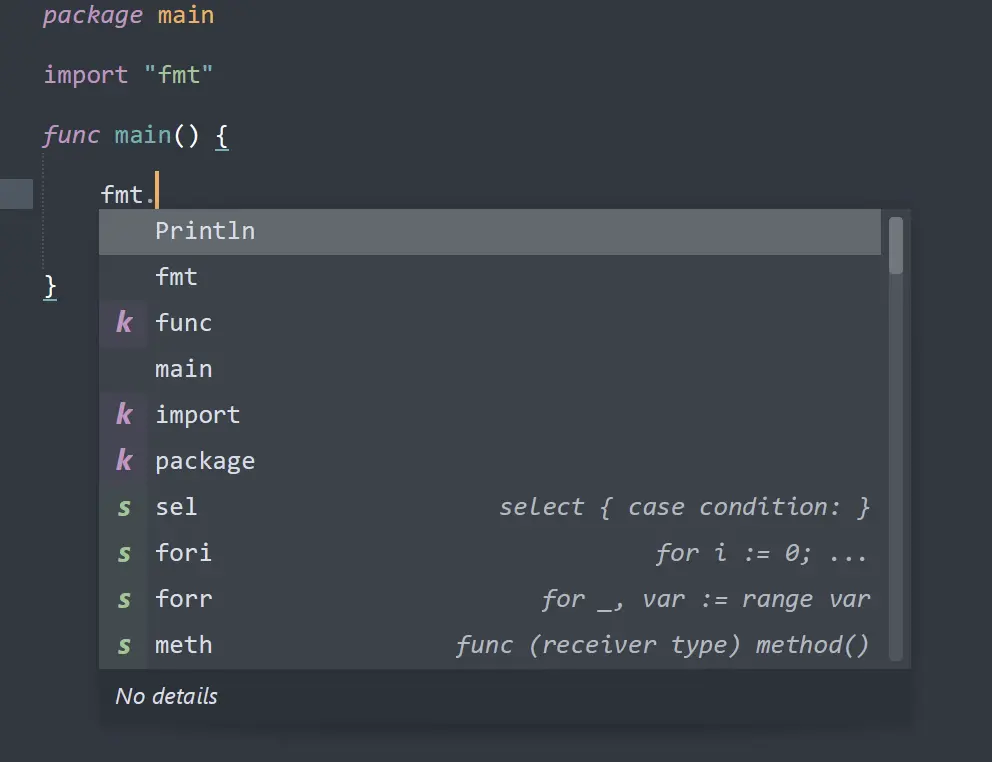Click keyword icon beside func suggestion

[x=124, y=323]
